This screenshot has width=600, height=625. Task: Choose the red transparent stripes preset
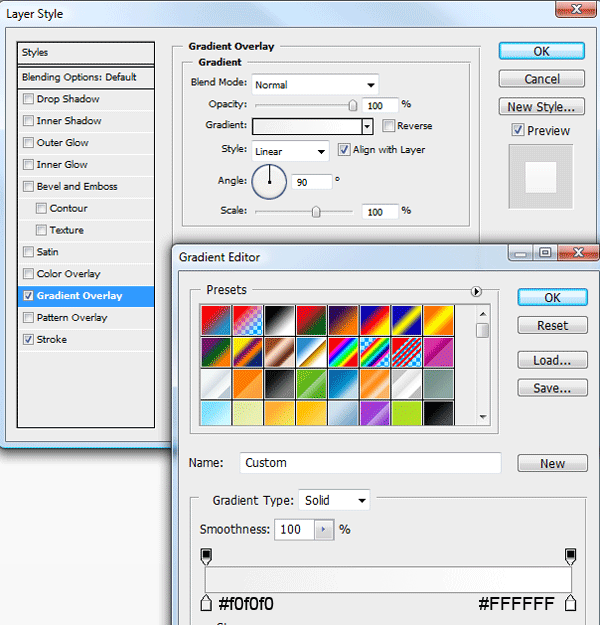coord(407,352)
